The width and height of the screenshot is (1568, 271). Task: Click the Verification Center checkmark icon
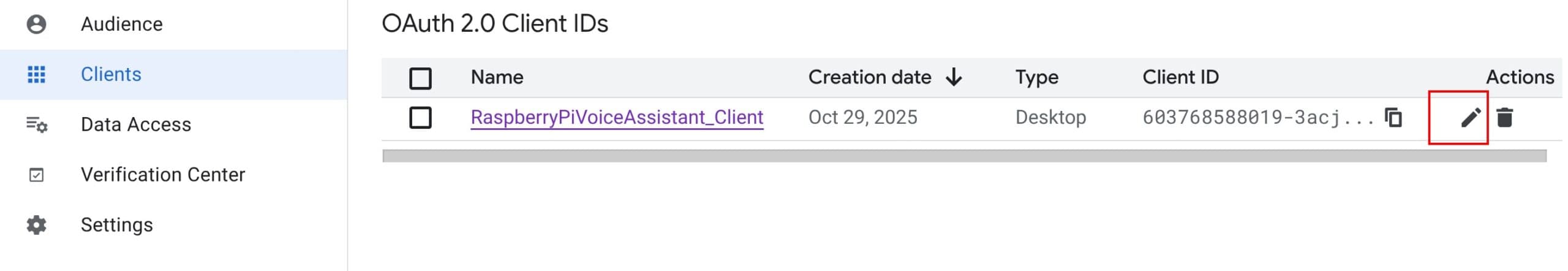(x=36, y=175)
